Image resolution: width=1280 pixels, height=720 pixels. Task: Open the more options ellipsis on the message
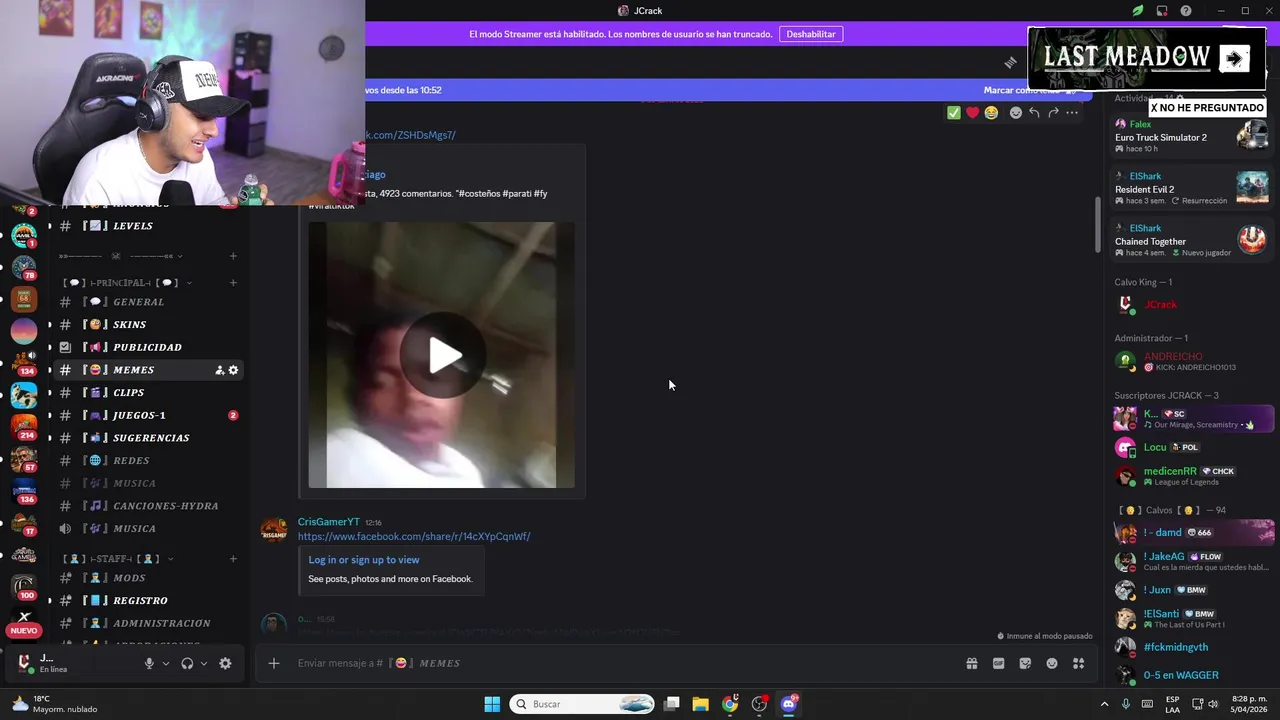1072,113
